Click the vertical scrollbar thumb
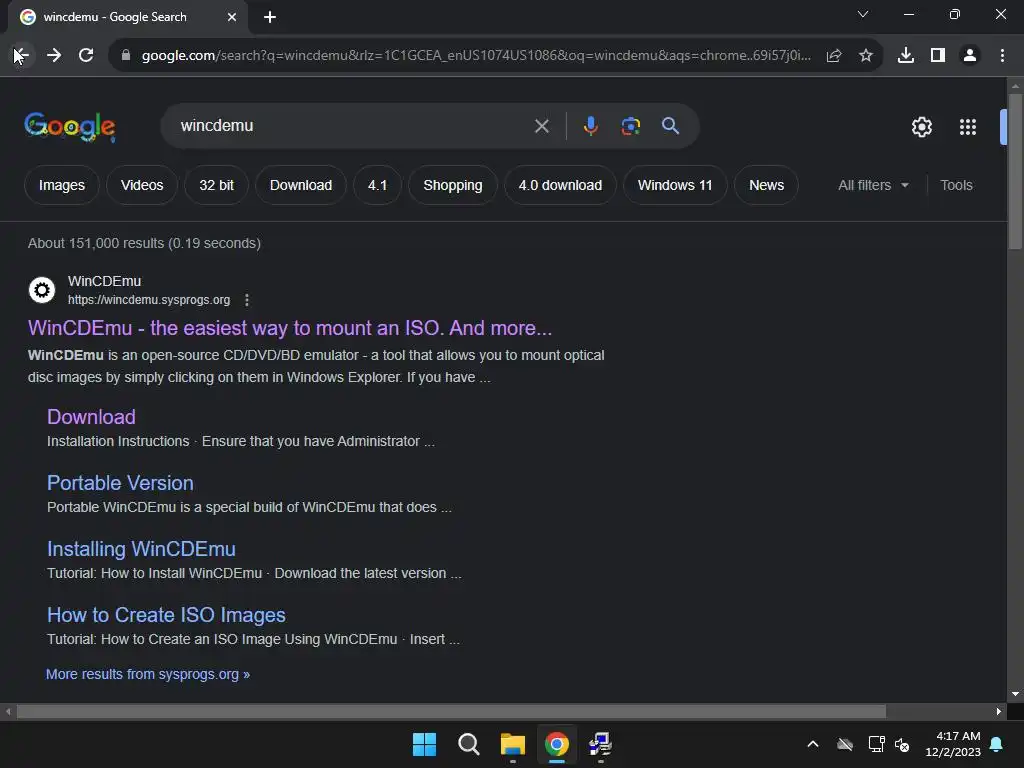 point(1015,171)
